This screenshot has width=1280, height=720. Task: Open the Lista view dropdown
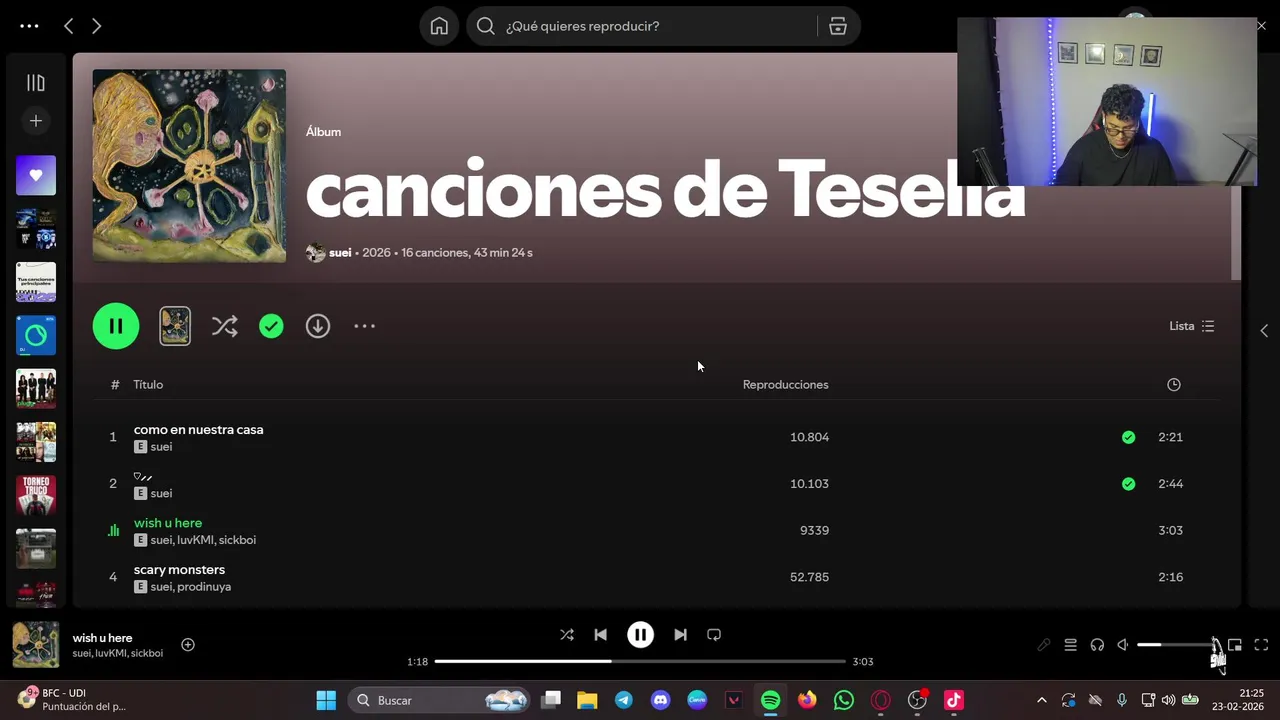click(x=1192, y=326)
